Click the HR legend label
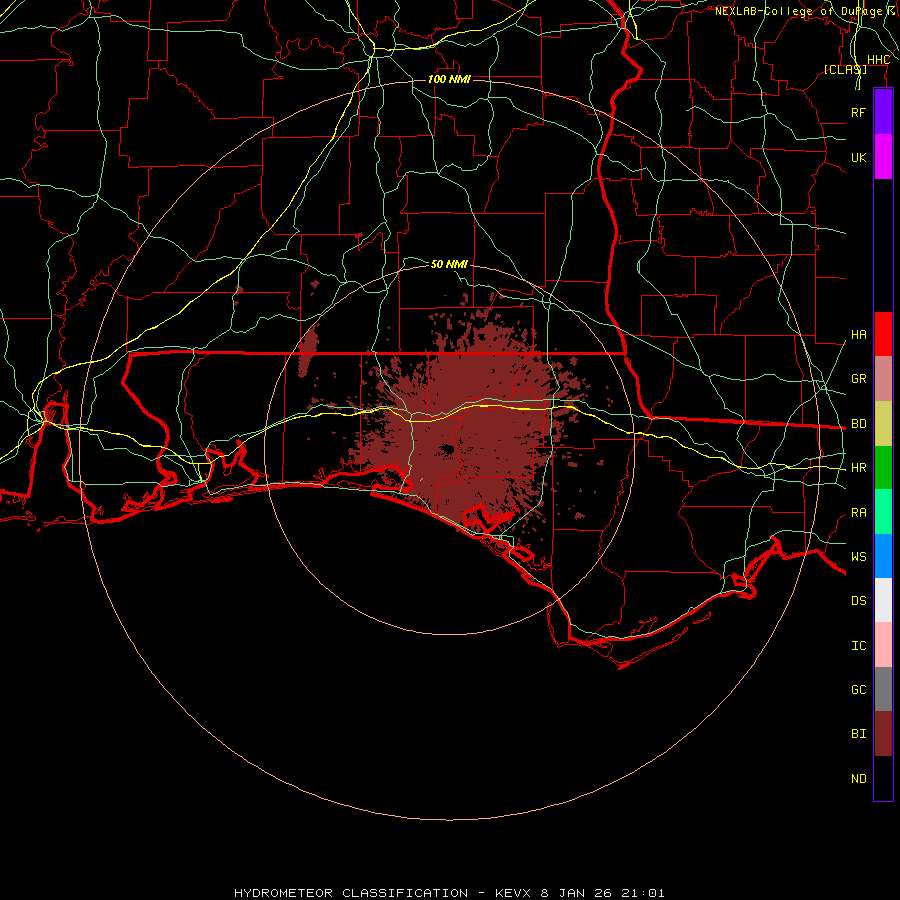Viewport: 900px width, 900px height. tap(858, 468)
